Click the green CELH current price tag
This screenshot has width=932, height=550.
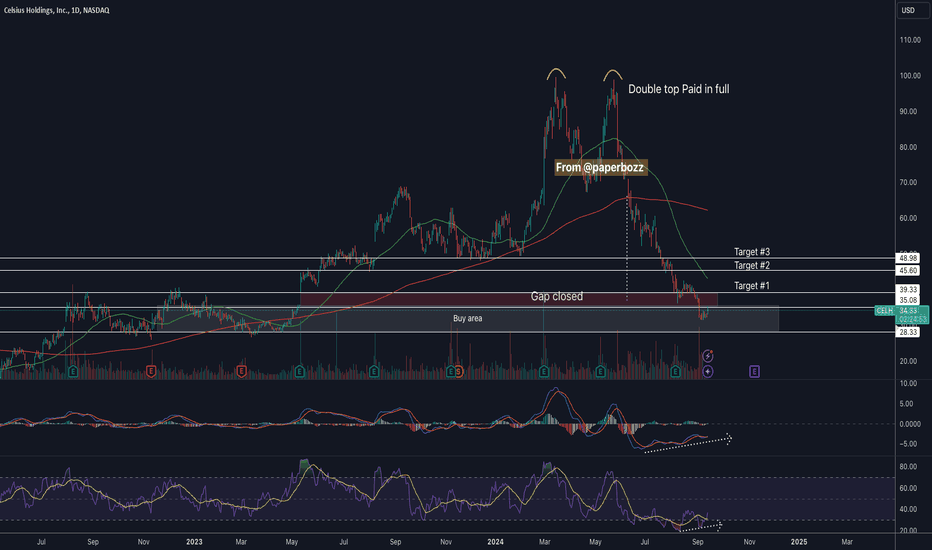[902, 315]
